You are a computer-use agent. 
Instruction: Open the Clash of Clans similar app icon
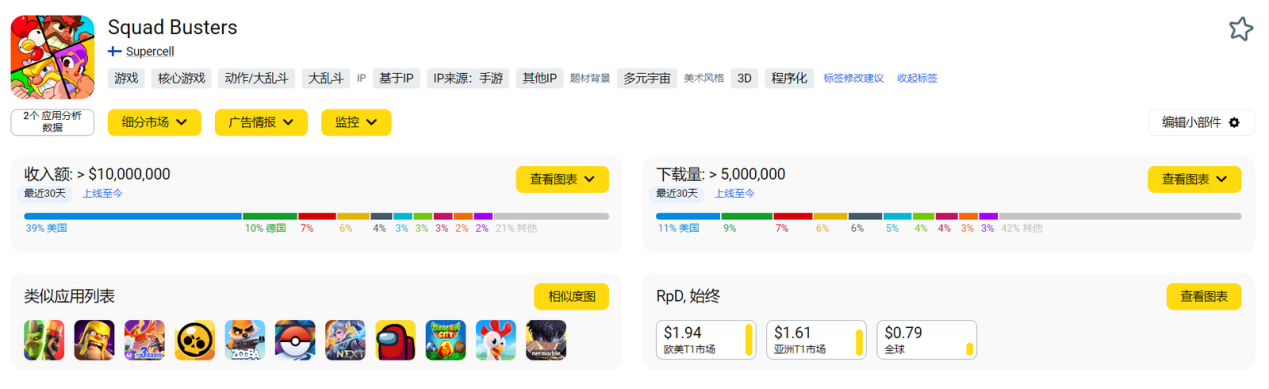[x=94, y=340]
